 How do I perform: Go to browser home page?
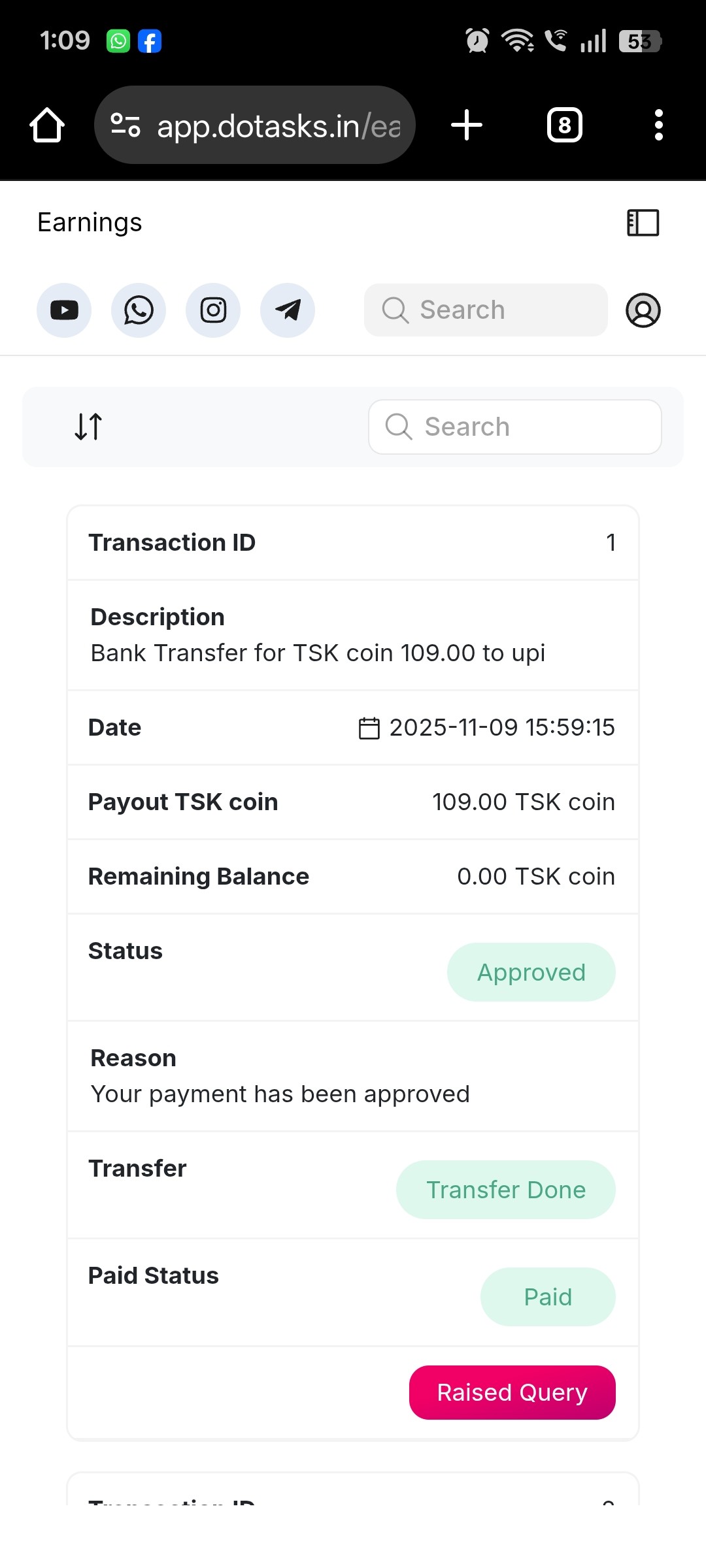pos(47,125)
